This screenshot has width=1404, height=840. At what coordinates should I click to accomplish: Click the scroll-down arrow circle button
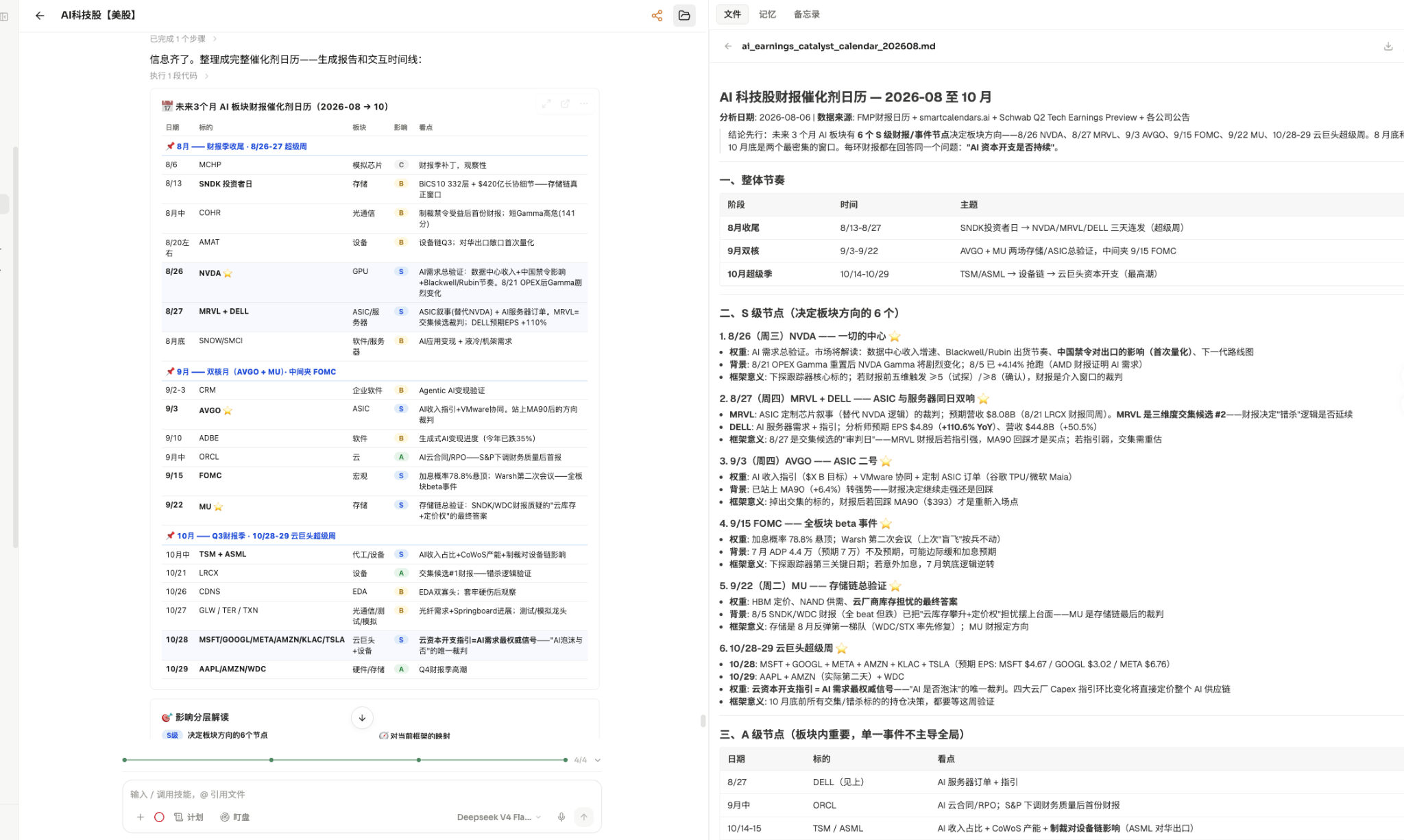(362, 717)
